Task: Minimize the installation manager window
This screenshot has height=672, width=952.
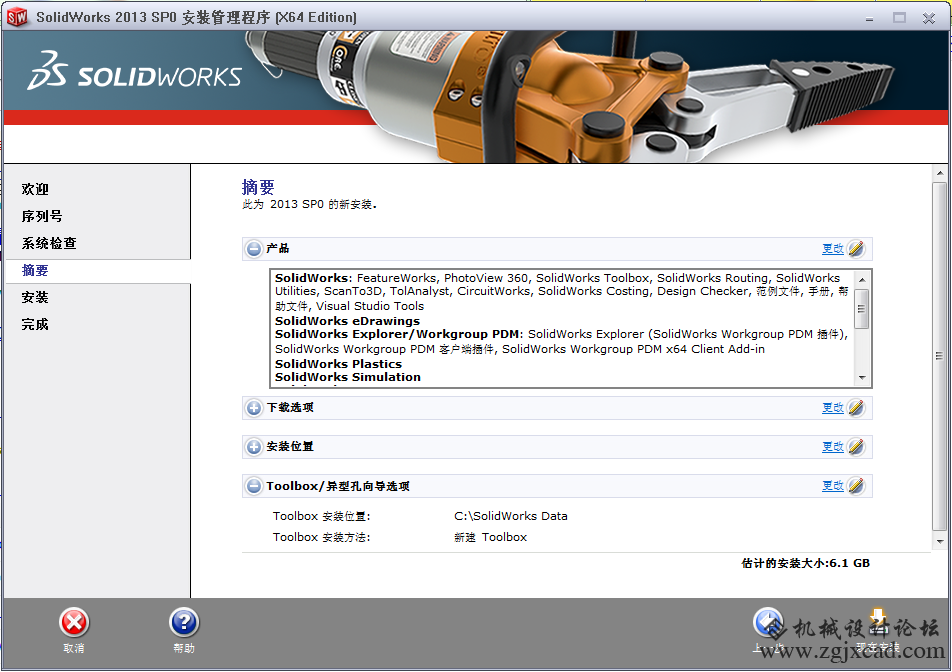Action: (x=869, y=18)
